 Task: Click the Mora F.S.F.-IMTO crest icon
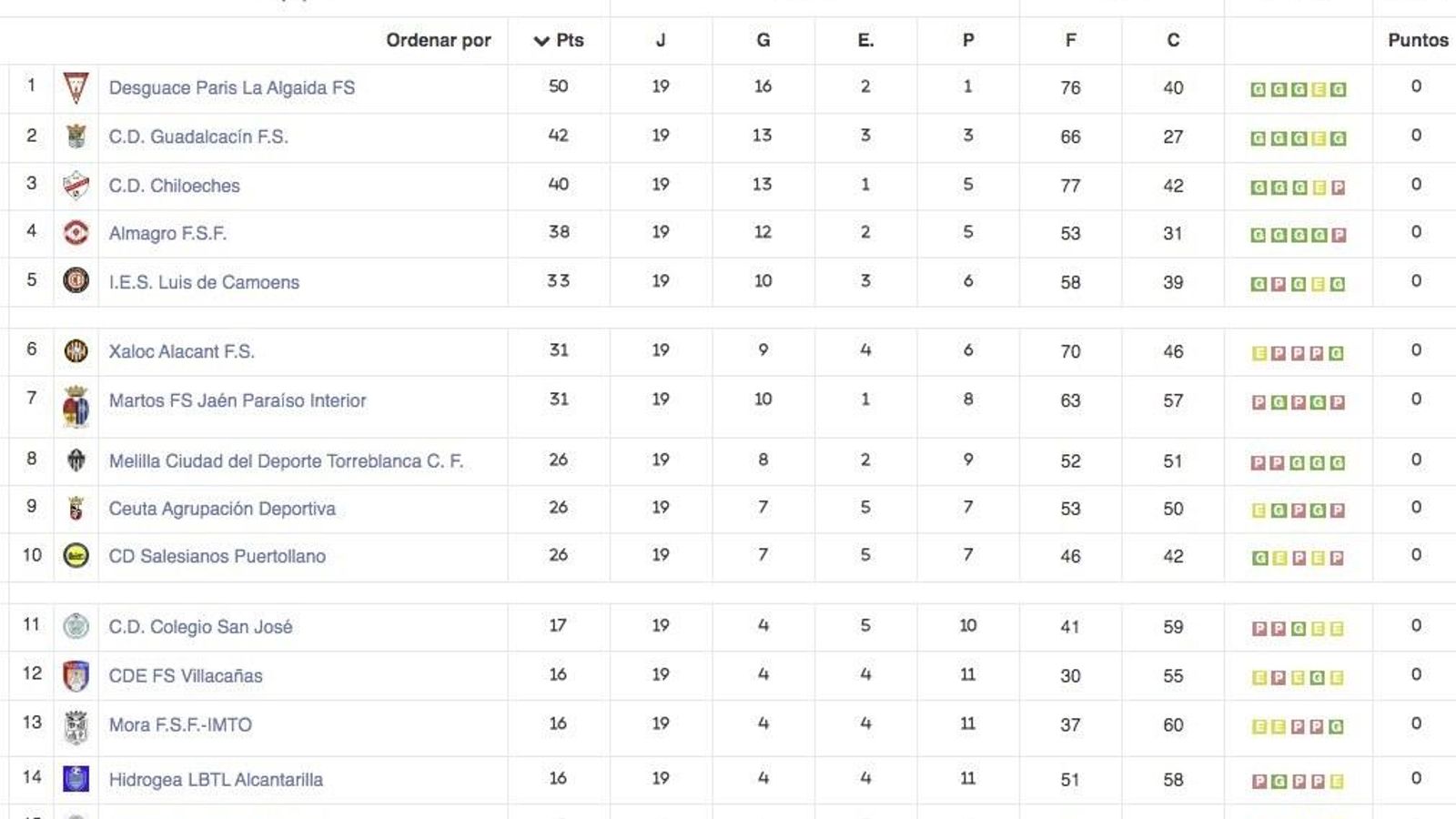[77, 724]
